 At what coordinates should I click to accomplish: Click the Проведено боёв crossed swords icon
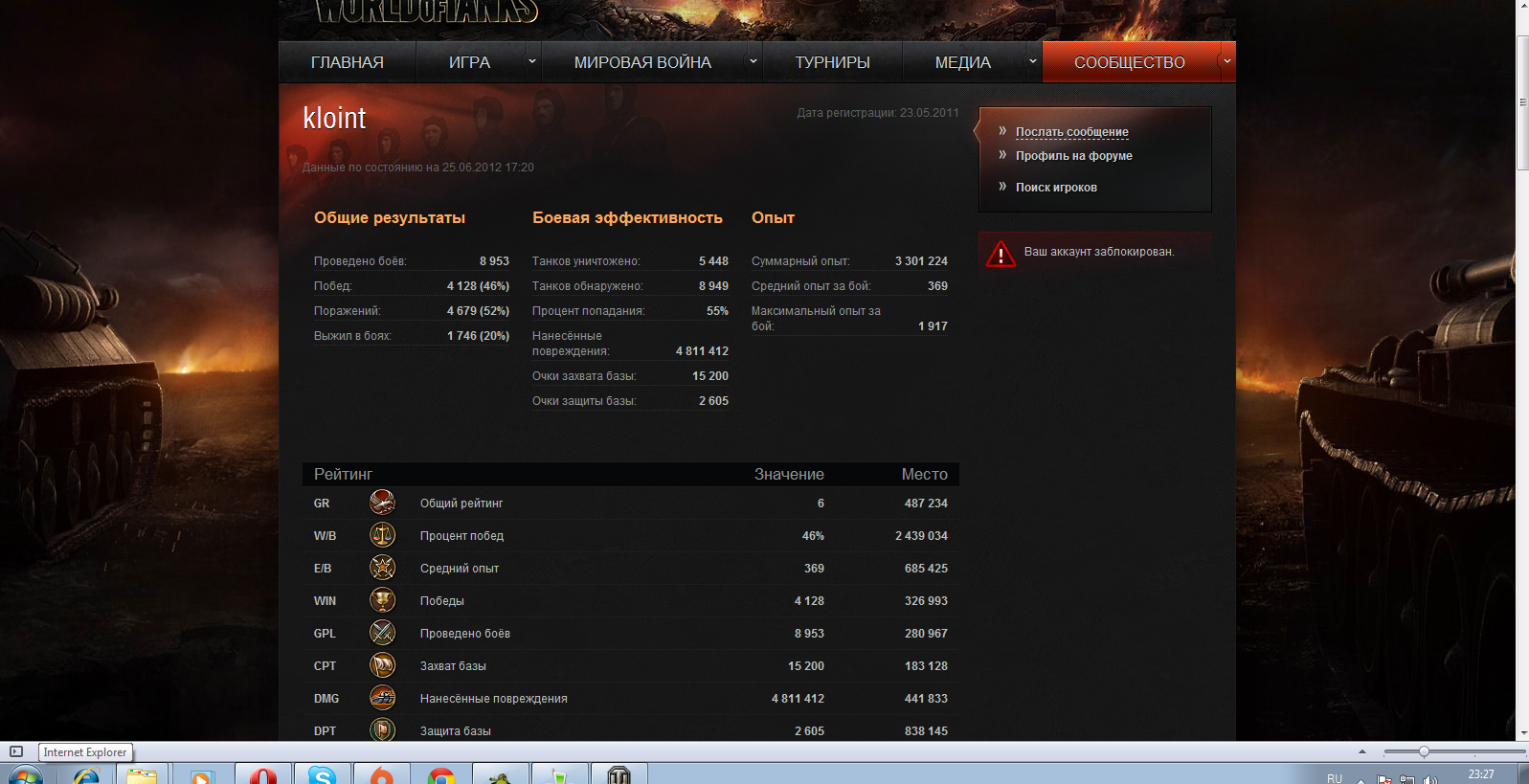coord(382,632)
